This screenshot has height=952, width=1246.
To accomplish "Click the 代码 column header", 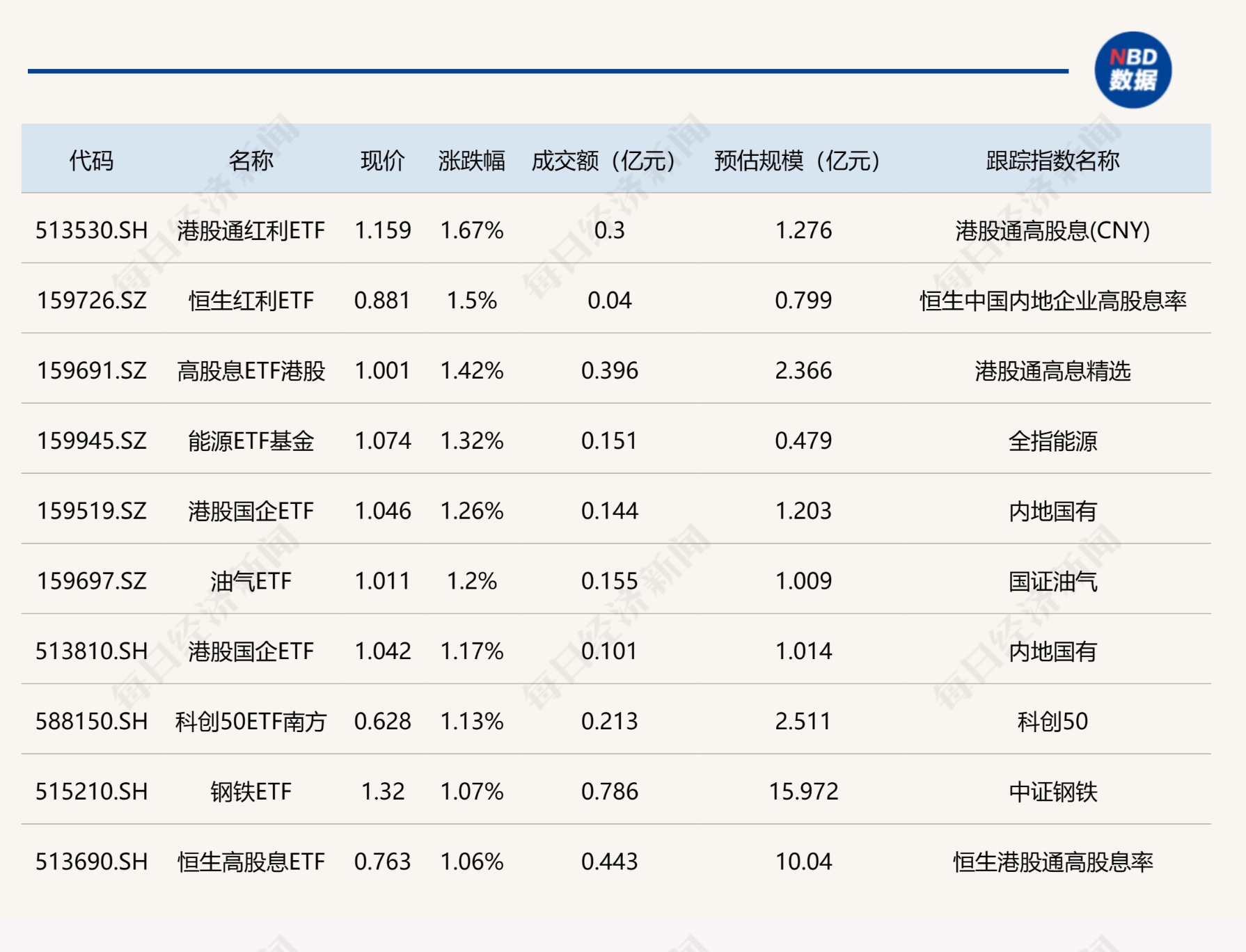I will pyautogui.click(x=91, y=161).
